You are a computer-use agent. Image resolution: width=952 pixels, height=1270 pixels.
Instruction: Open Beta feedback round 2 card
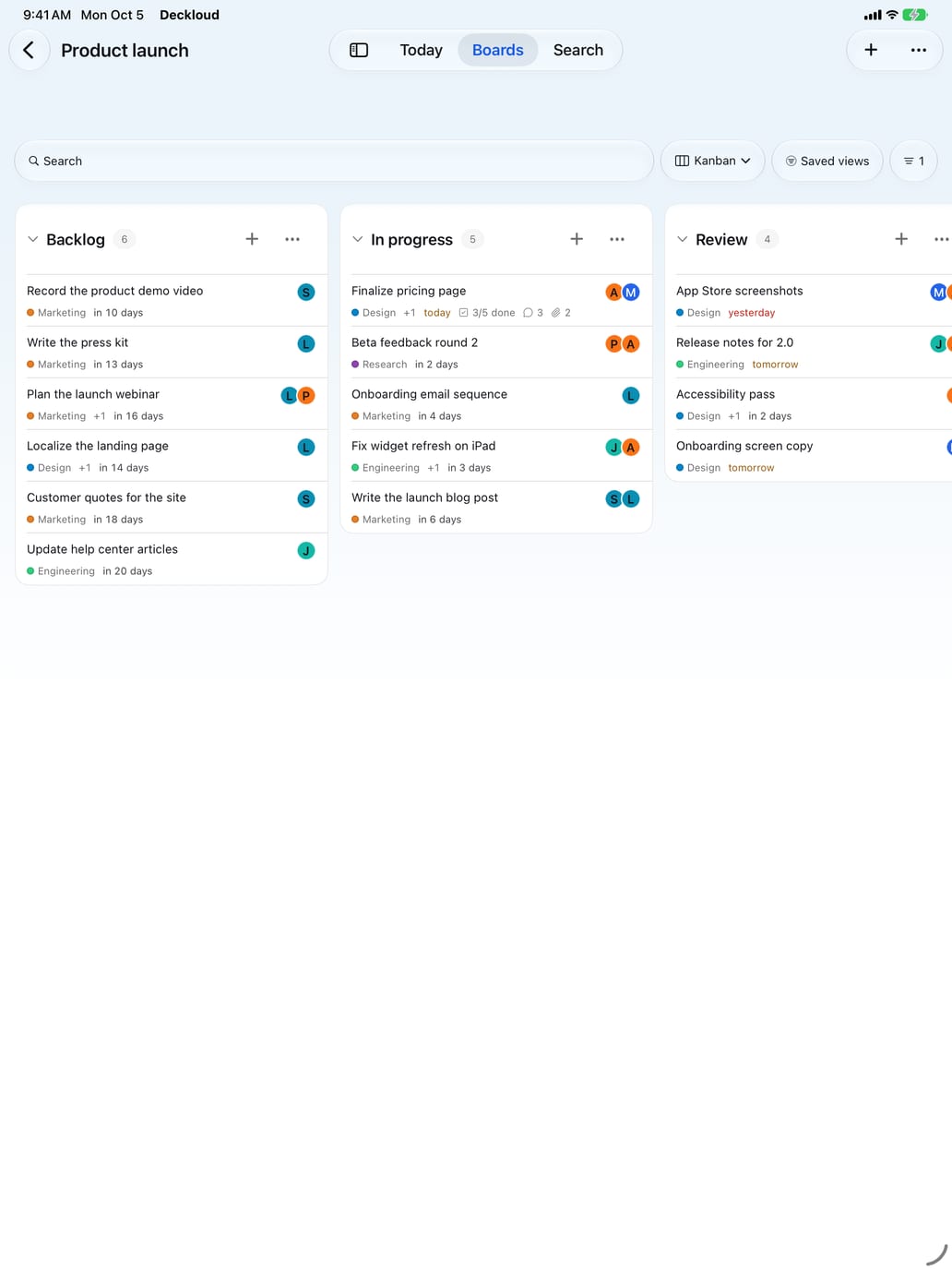click(496, 353)
